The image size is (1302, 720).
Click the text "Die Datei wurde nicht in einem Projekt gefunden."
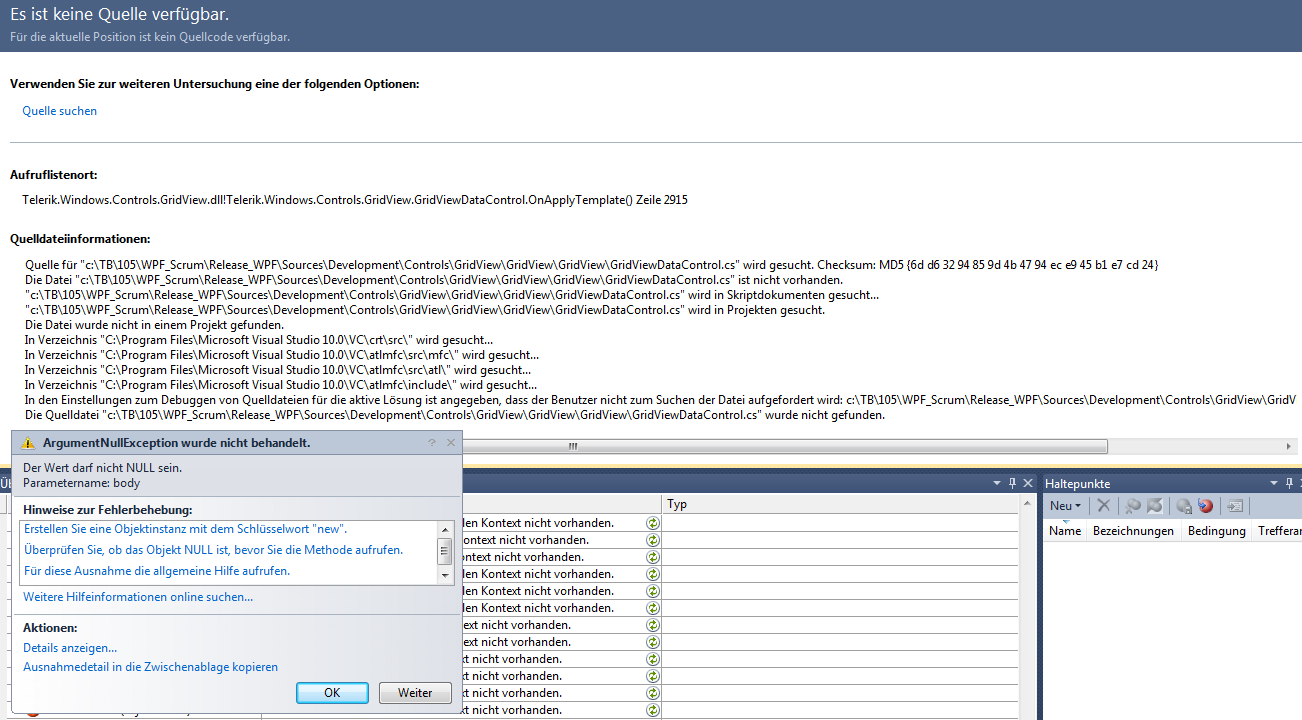154,325
